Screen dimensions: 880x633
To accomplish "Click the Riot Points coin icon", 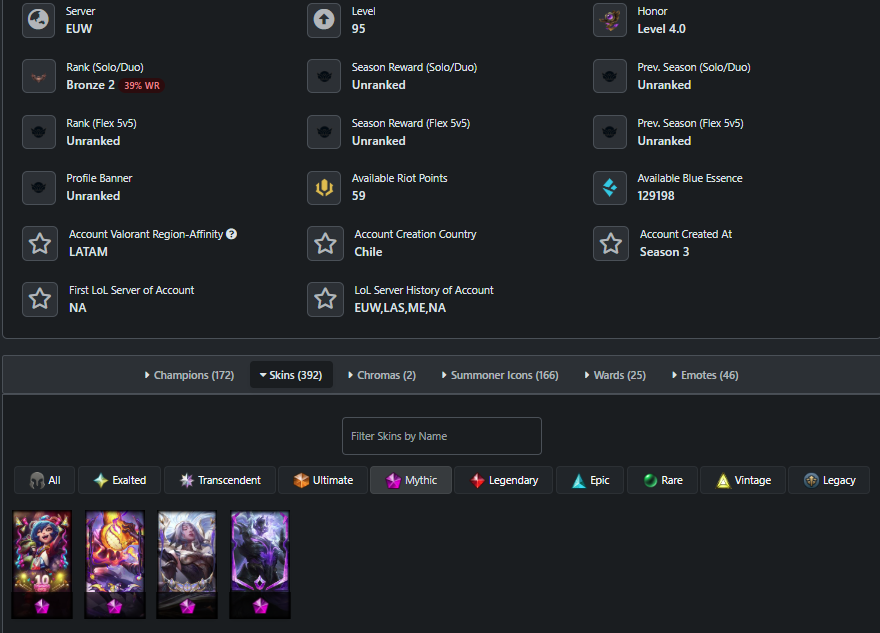I will coord(324,187).
